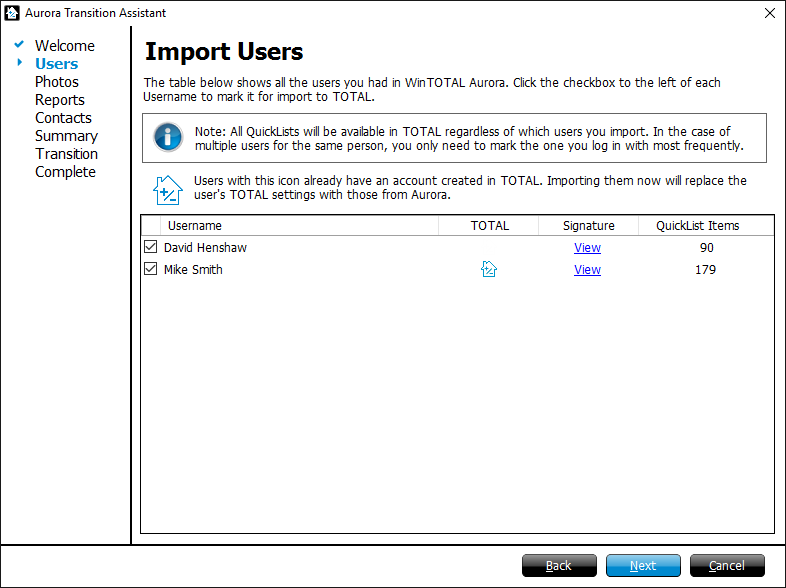Select the Users step in sidebar
Viewport: 786px width, 588px height.
pos(57,64)
